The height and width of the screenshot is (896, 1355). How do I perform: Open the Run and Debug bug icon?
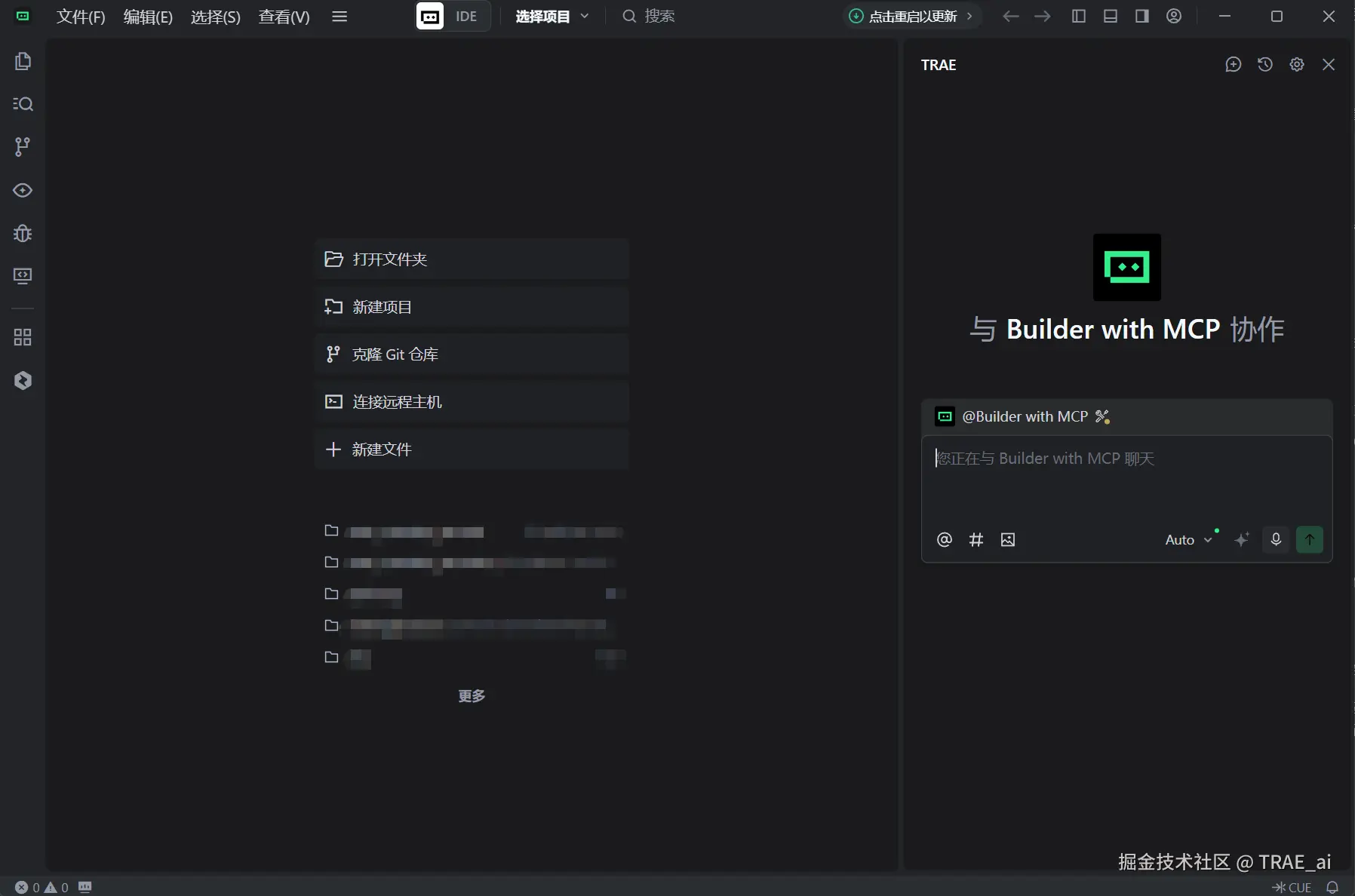click(23, 233)
